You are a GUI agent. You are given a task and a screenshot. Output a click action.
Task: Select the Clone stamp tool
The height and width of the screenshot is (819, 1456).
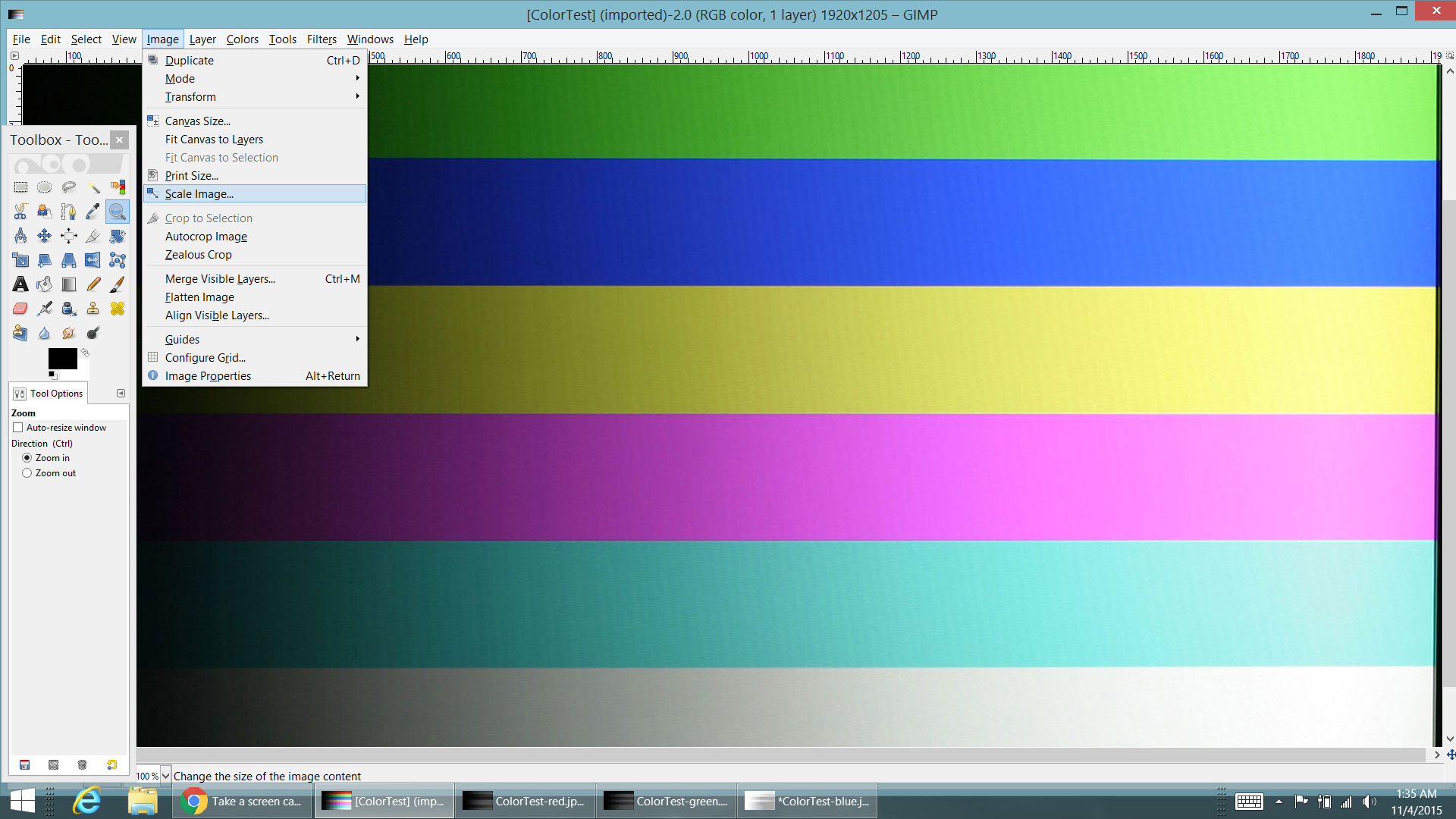point(93,309)
